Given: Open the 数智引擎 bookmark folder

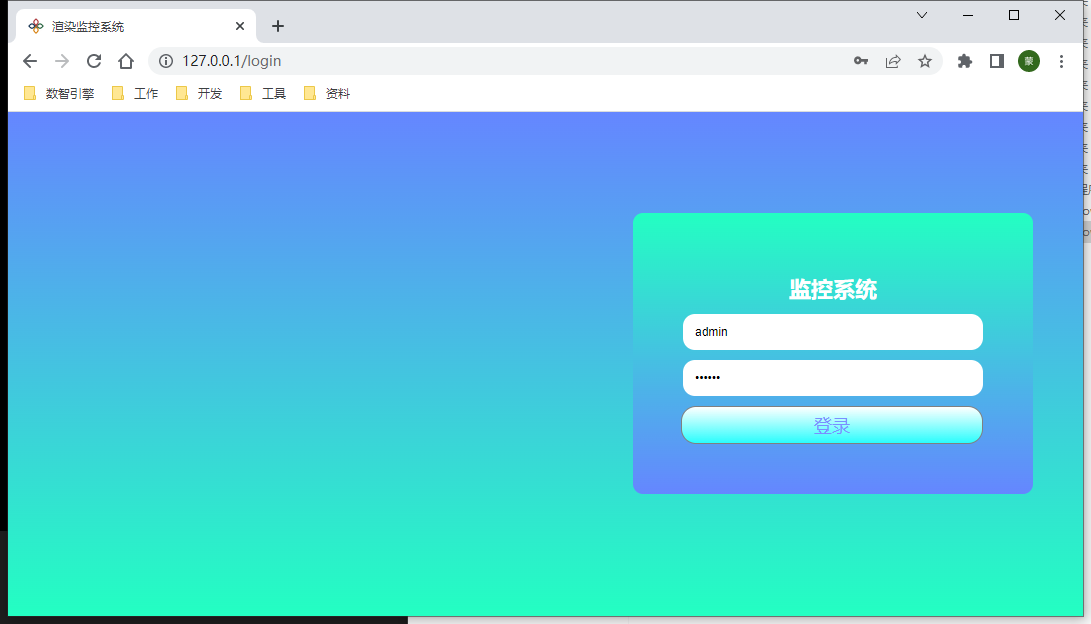Looking at the screenshot, I should [59, 93].
